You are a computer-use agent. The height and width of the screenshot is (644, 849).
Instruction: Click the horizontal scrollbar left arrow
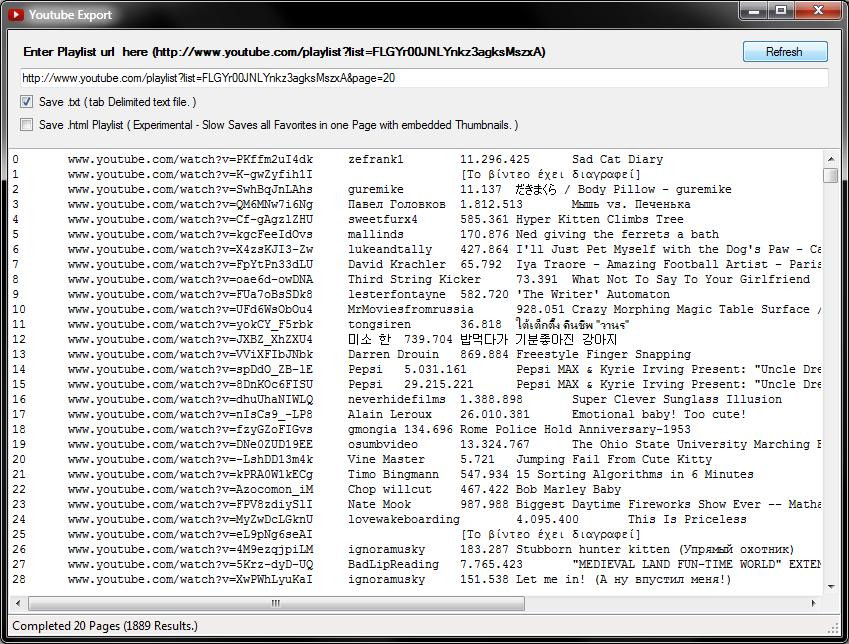tap(18, 603)
